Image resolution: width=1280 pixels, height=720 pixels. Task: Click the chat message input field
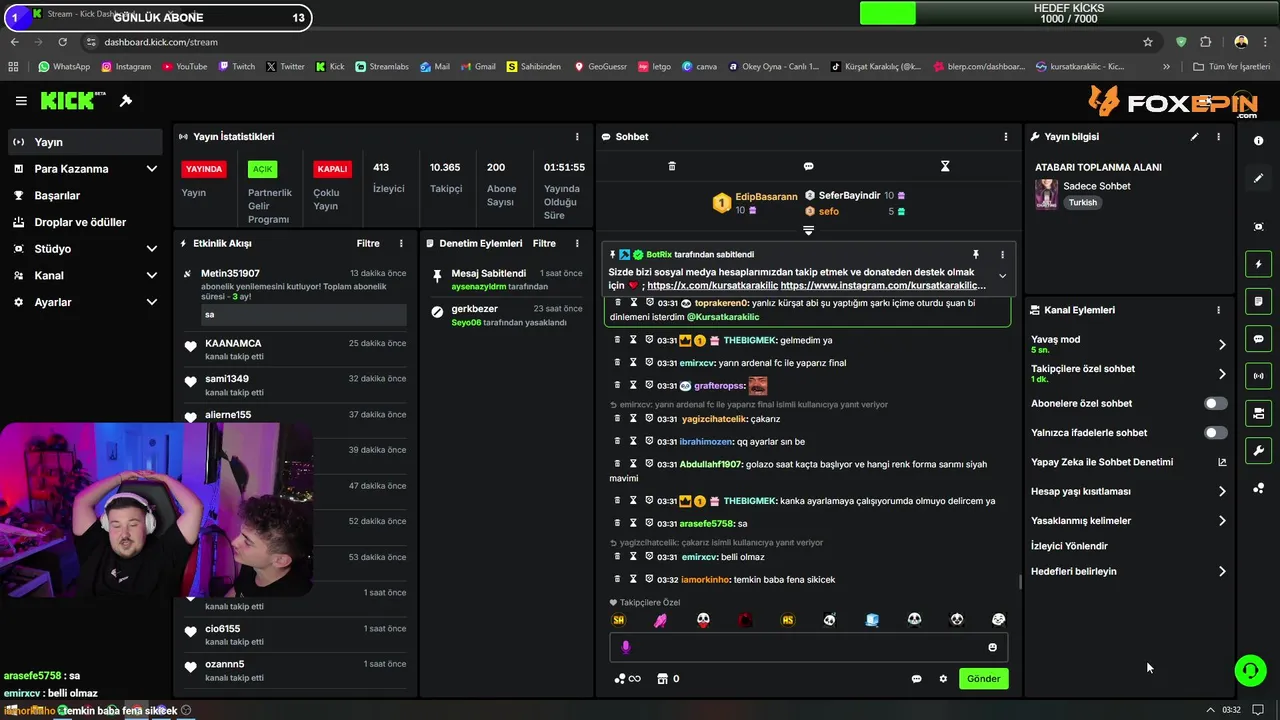(x=808, y=647)
